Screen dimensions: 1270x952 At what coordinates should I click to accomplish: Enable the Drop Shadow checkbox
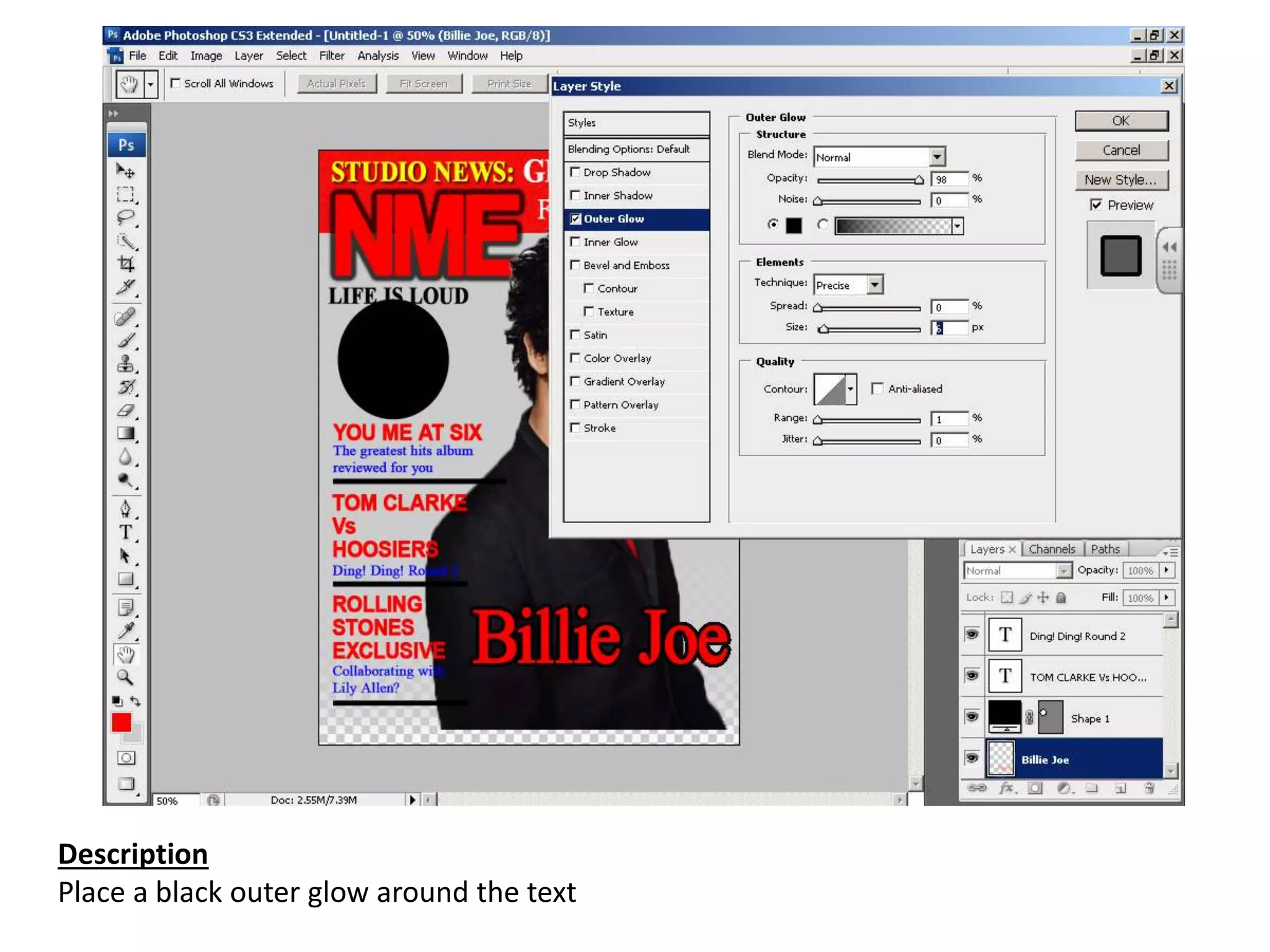pos(575,172)
